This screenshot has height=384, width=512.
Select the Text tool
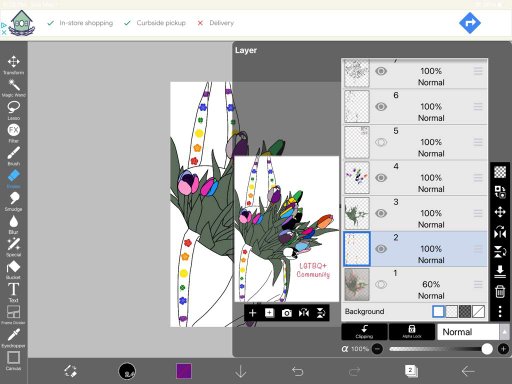[13, 292]
